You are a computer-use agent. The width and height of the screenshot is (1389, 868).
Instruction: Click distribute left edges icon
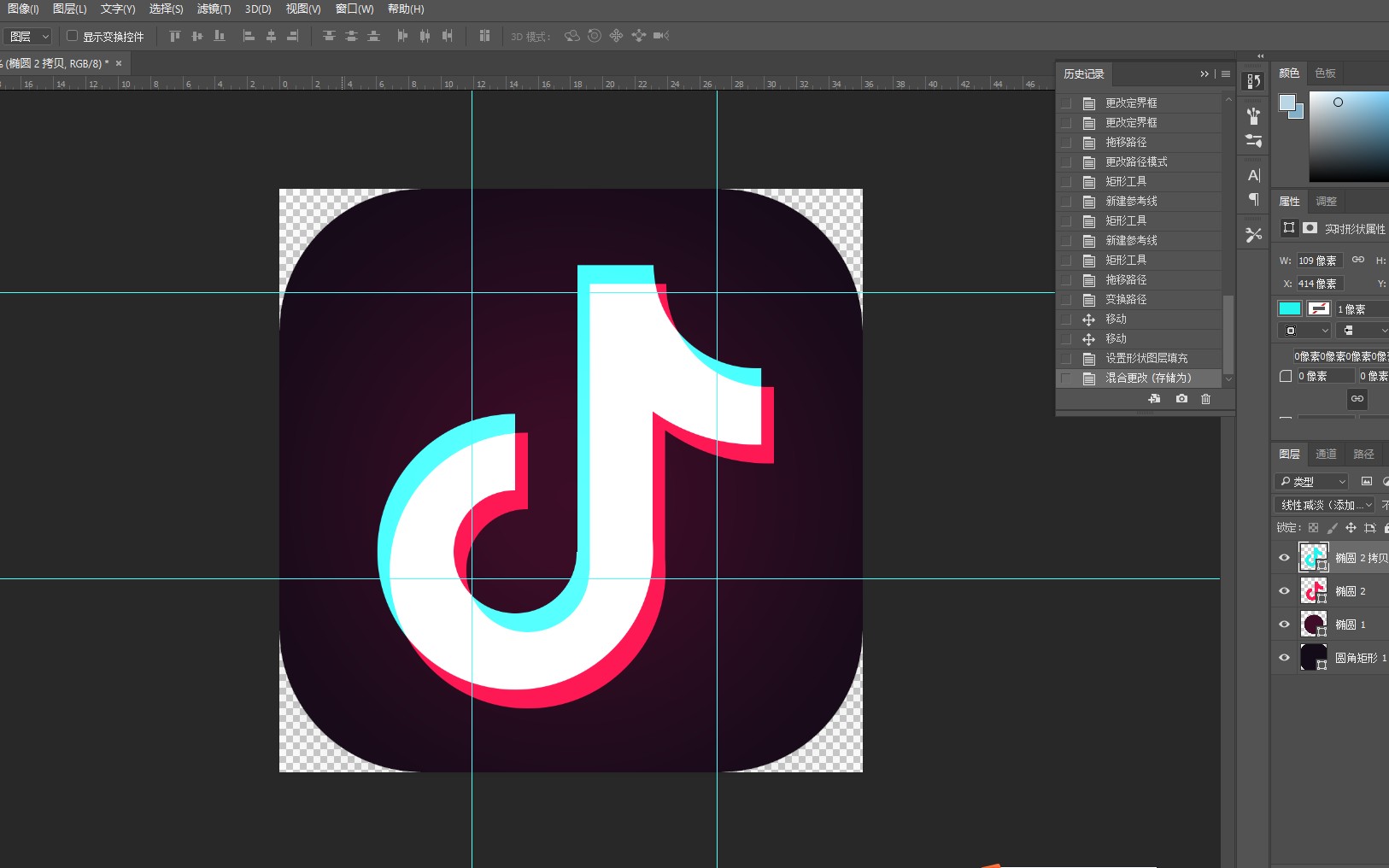tap(402, 36)
